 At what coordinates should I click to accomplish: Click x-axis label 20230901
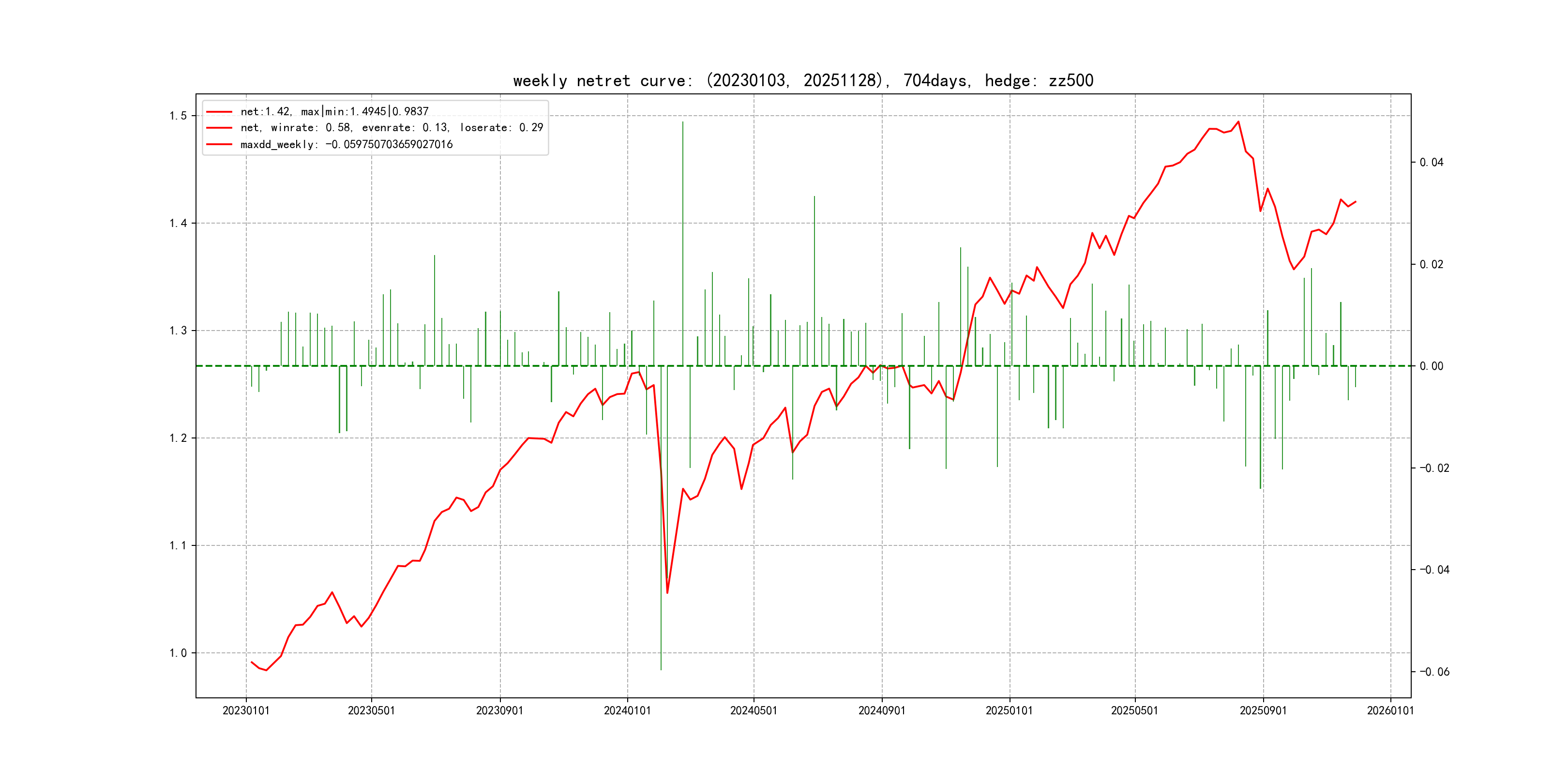click(x=500, y=710)
